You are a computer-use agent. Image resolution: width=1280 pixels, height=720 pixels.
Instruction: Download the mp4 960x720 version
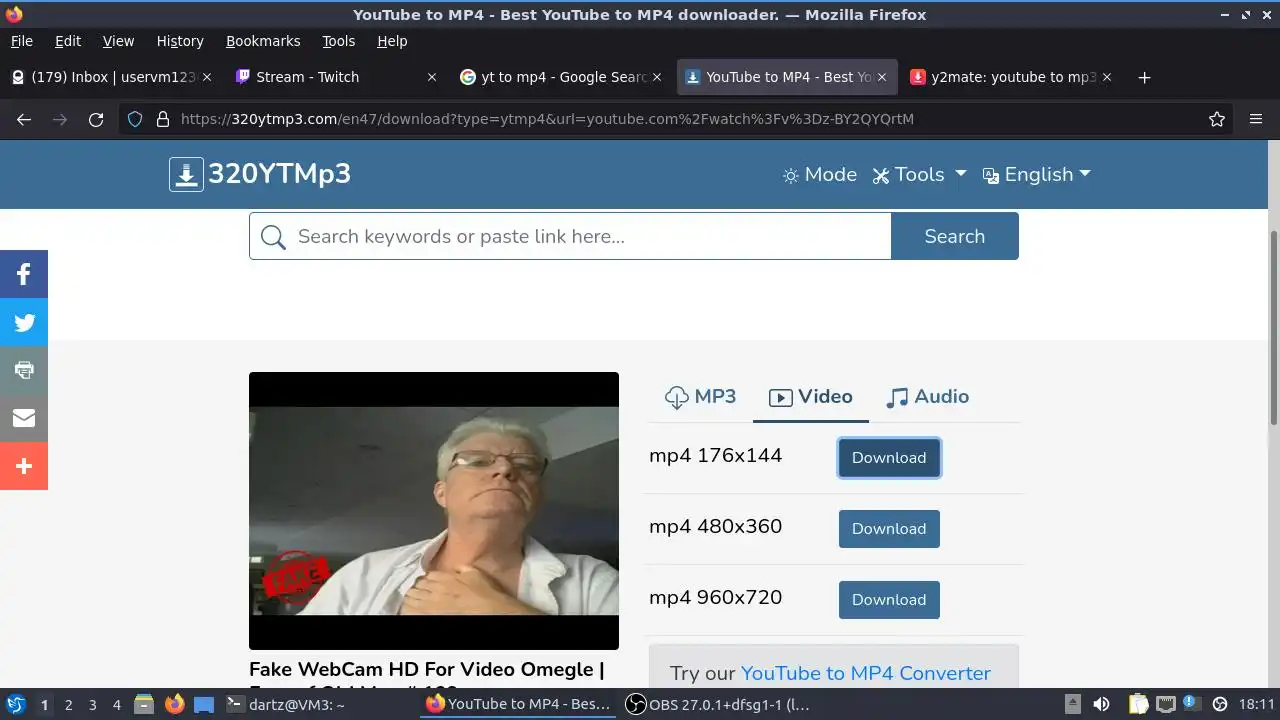point(889,600)
